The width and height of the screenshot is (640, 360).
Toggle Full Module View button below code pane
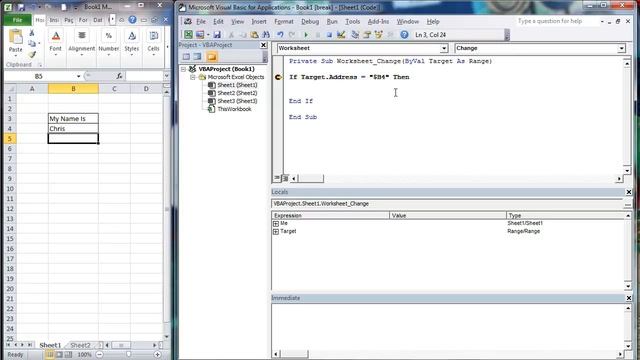click(x=285, y=178)
